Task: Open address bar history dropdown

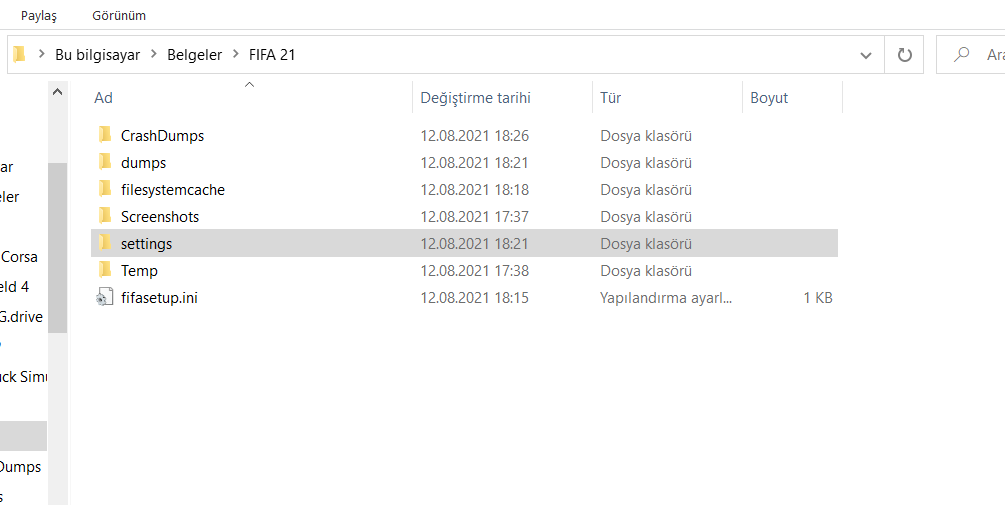Action: pos(866,55)
